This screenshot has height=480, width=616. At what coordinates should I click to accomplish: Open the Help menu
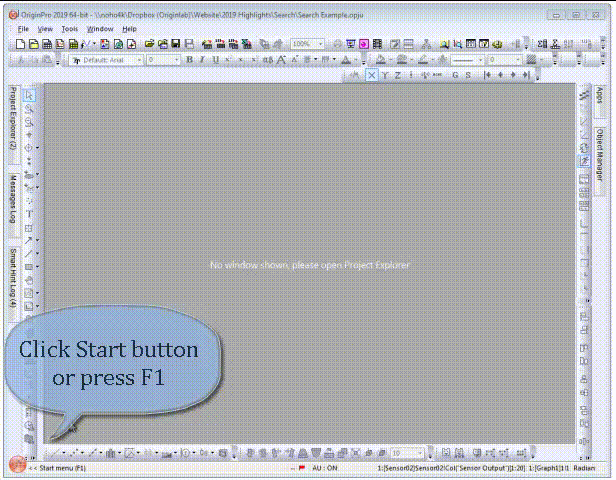129,29
